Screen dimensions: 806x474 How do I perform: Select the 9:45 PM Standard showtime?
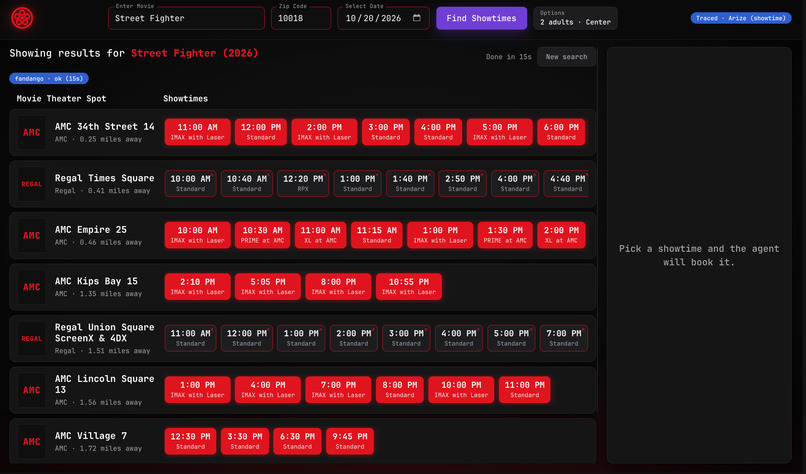[350, 441]
